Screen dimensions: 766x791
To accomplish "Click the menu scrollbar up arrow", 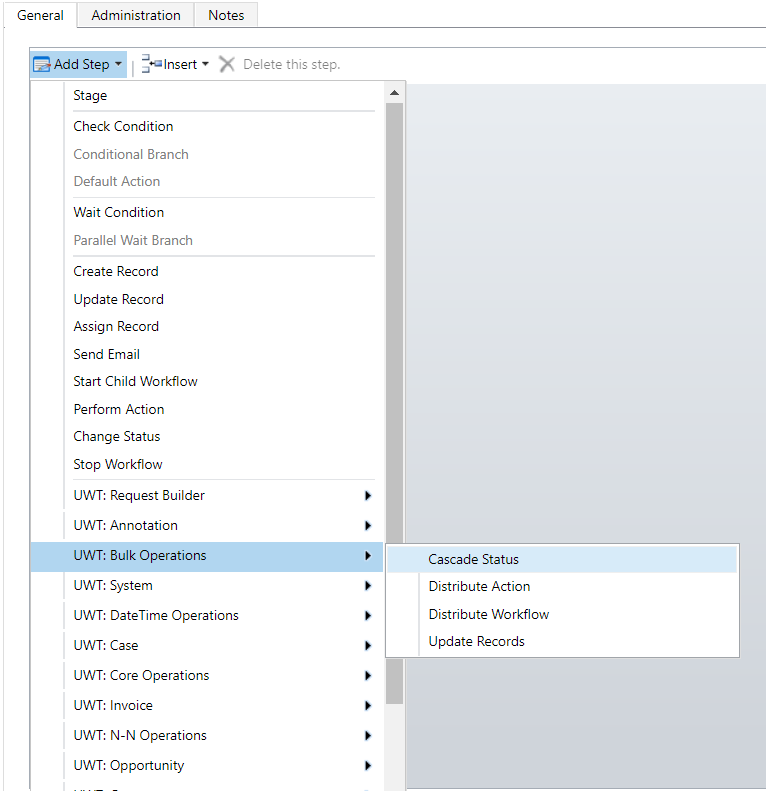I will click(x=394, y=94).
